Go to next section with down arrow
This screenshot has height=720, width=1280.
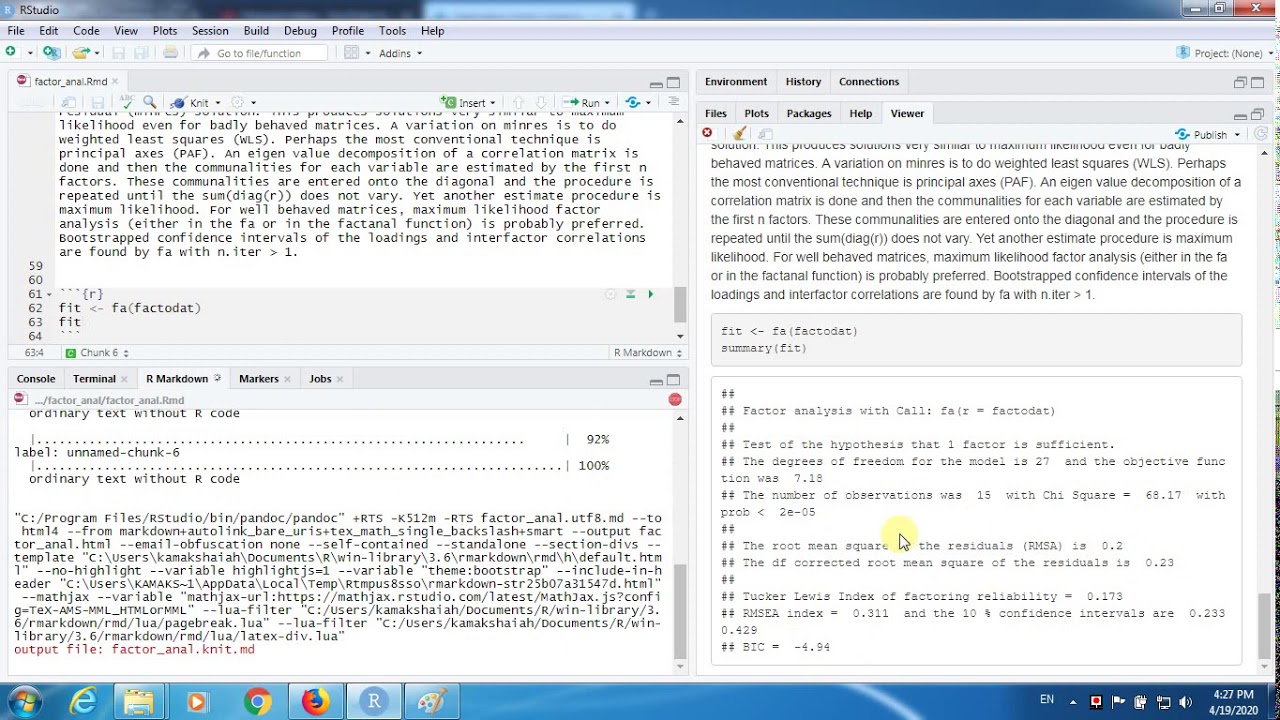[x=540, y=102]
